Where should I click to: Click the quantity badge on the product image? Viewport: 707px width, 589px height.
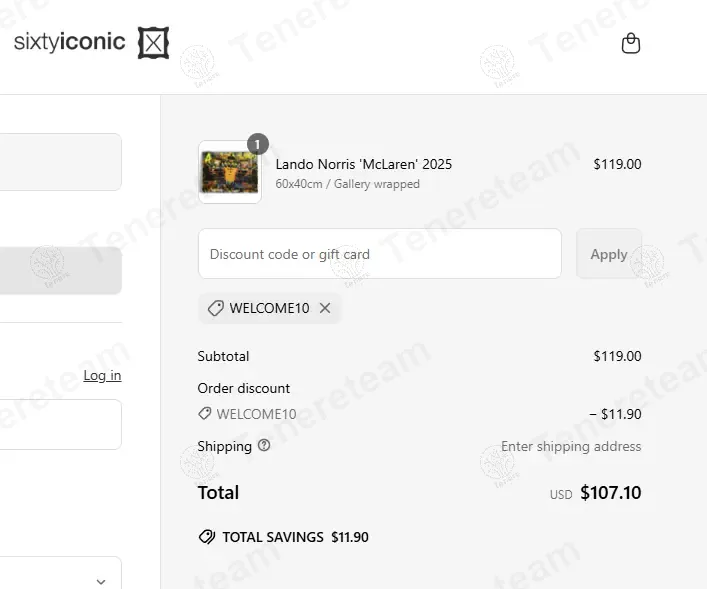point(257,145)
